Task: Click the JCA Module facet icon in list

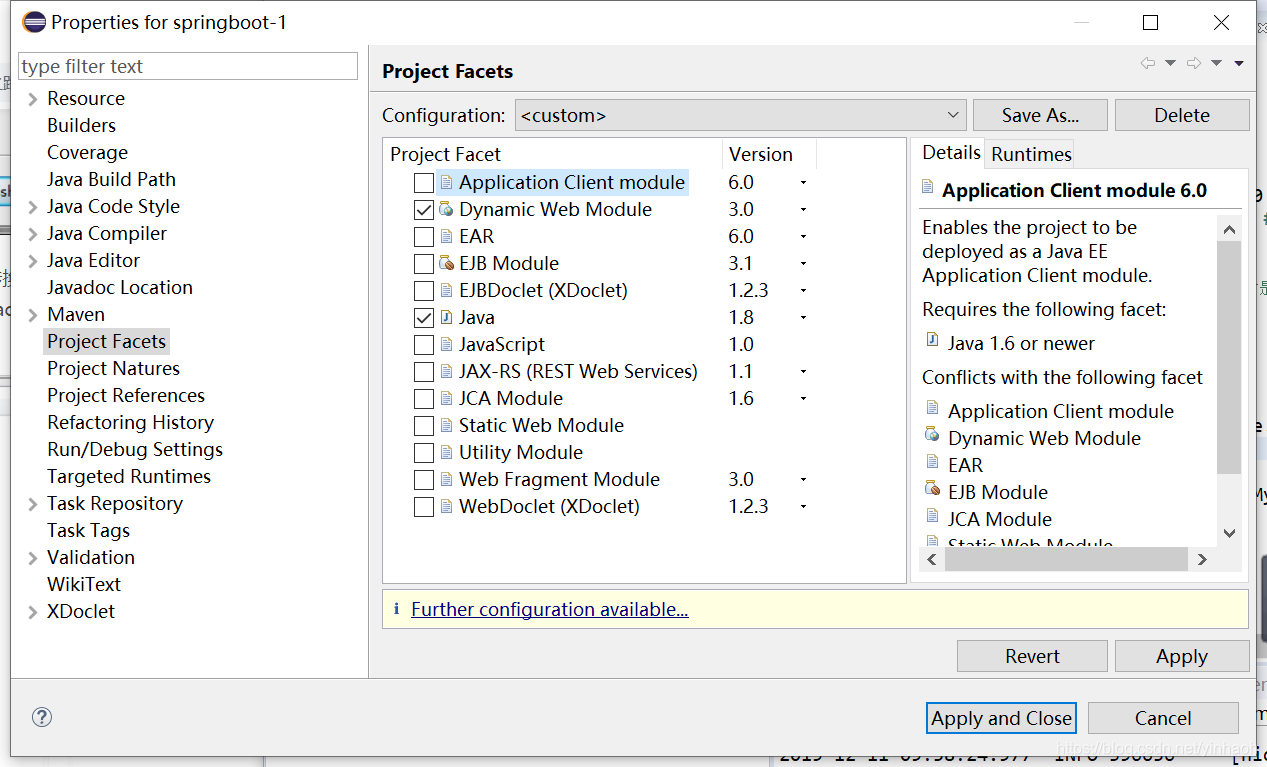Action: (446, 398)
